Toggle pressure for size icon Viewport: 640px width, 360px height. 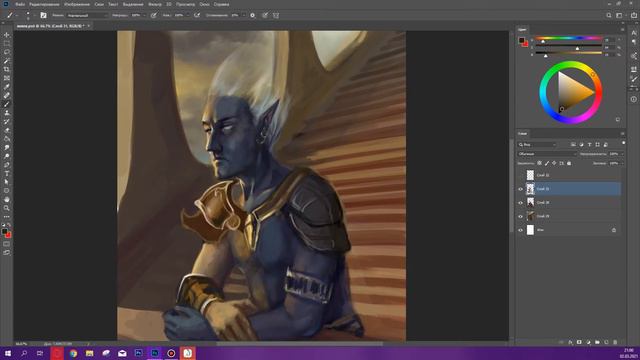pos(265,15)
